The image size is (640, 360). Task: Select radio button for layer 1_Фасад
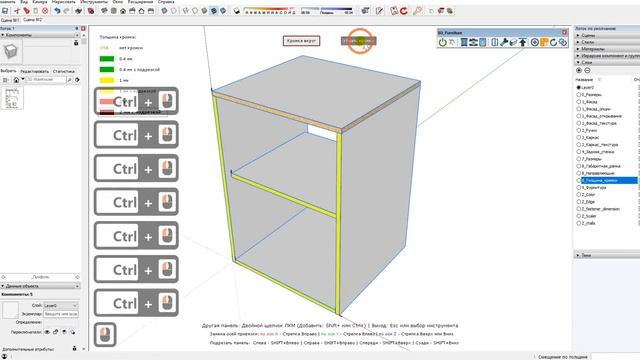click(x=578, y=102)
